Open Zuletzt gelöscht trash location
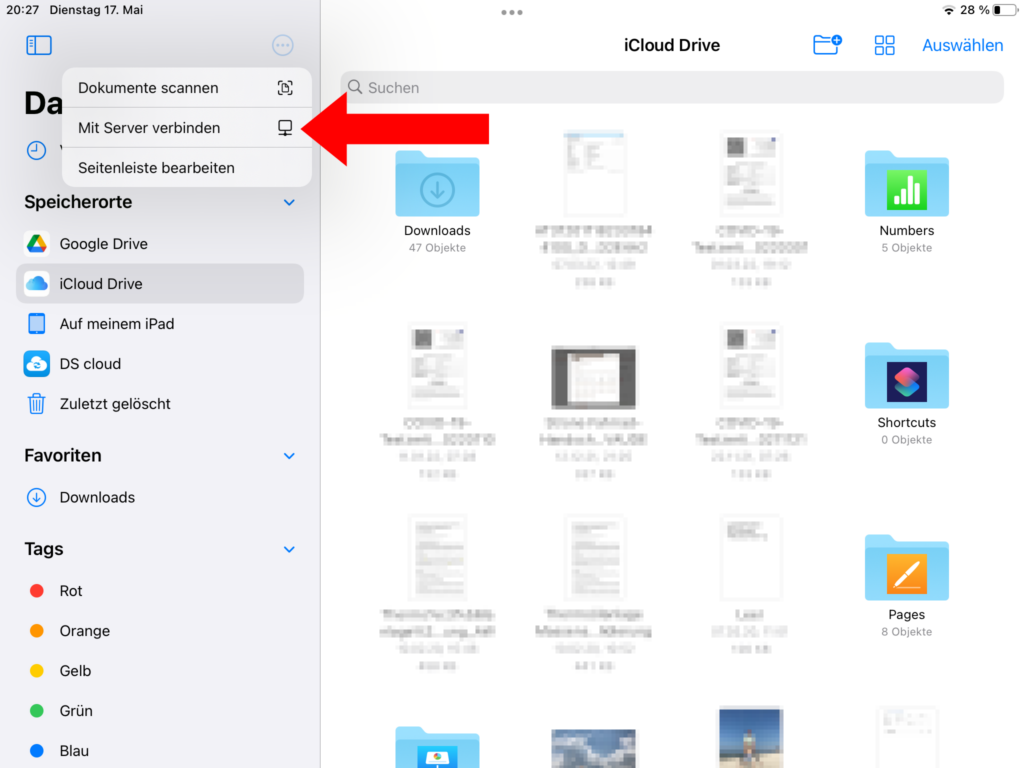The image size is (1024, 768). pos(160,404)
